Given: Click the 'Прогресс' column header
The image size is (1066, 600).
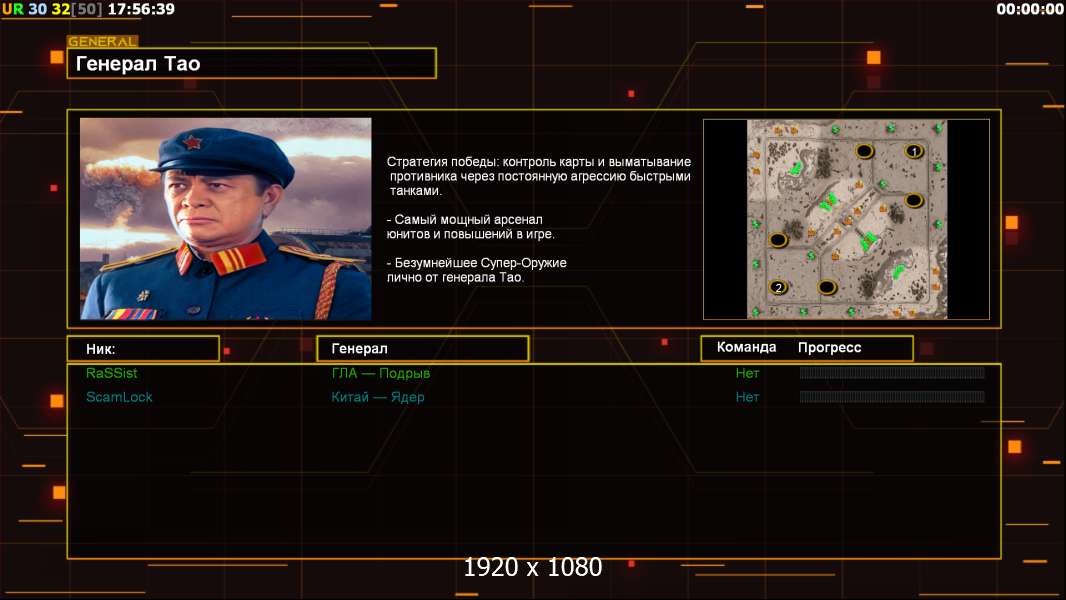Looking at the screenshot, I should click(x=829, y=347).
